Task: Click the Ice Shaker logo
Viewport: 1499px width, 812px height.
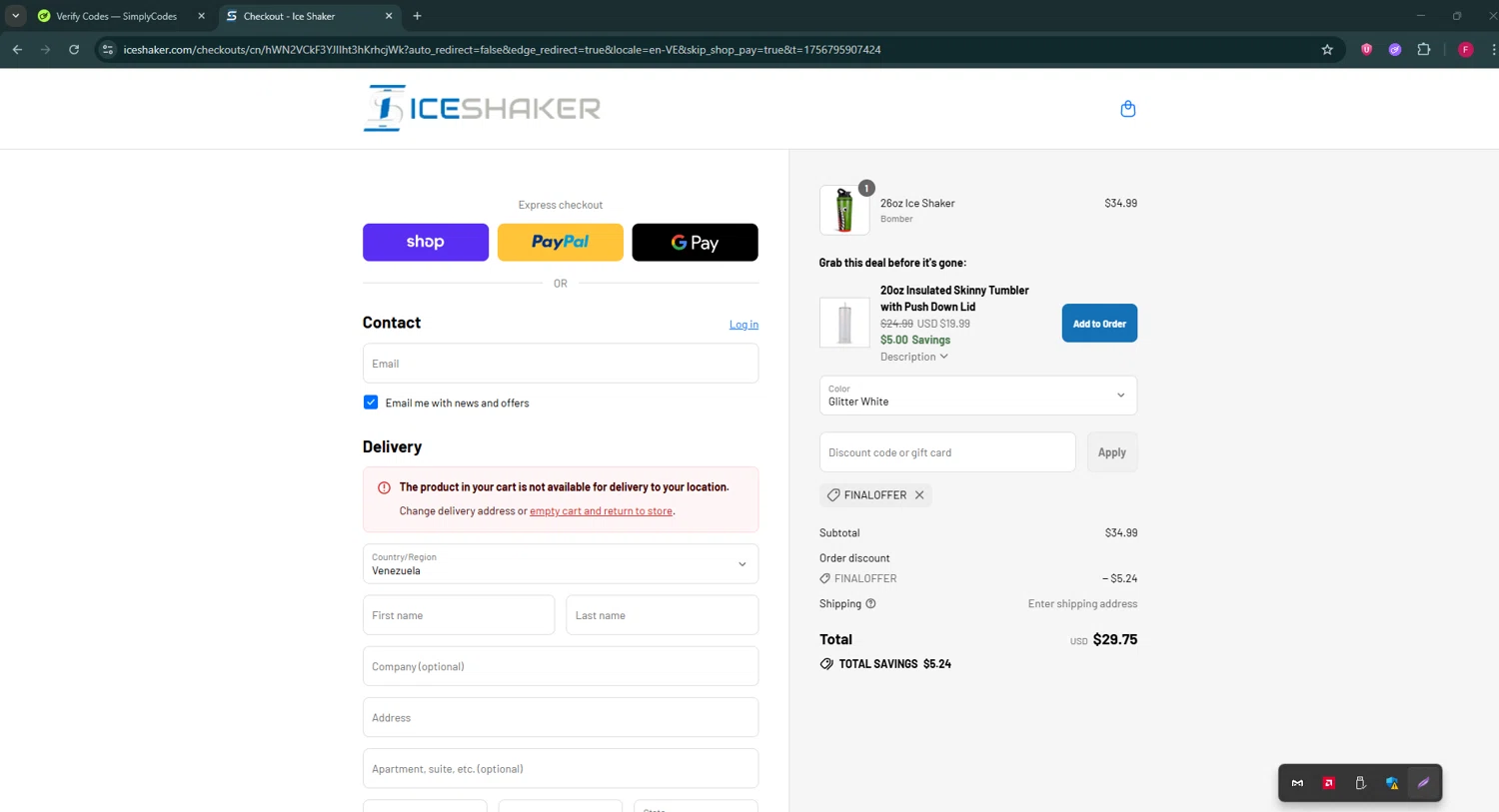Action: [x=482, y=108]
